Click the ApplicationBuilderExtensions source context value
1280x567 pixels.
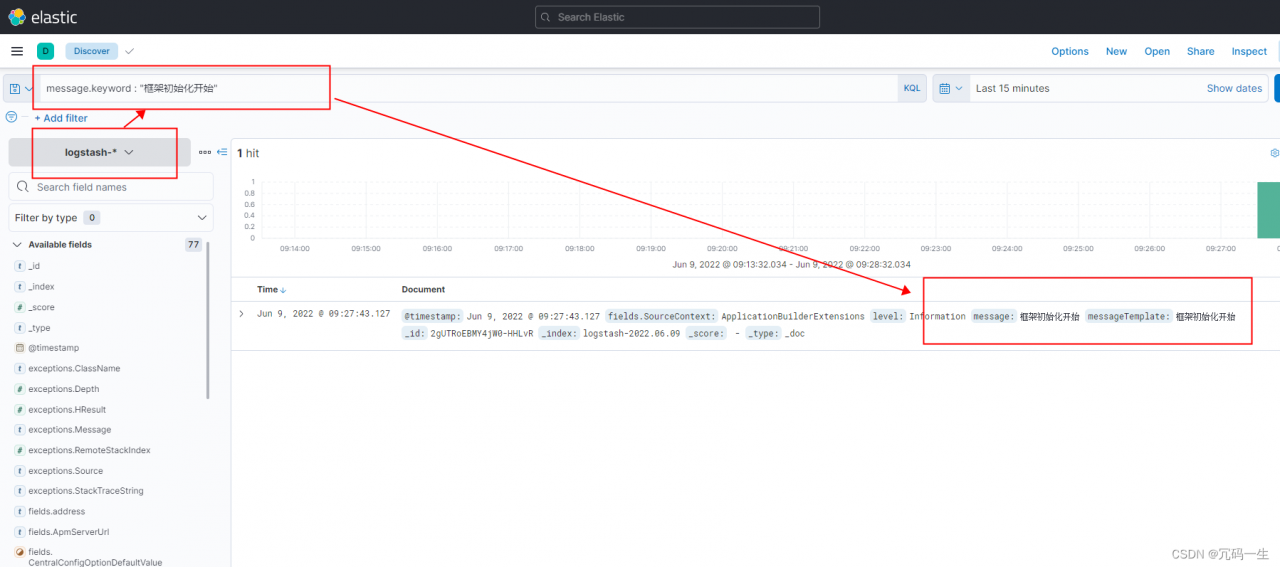[793, 316]
